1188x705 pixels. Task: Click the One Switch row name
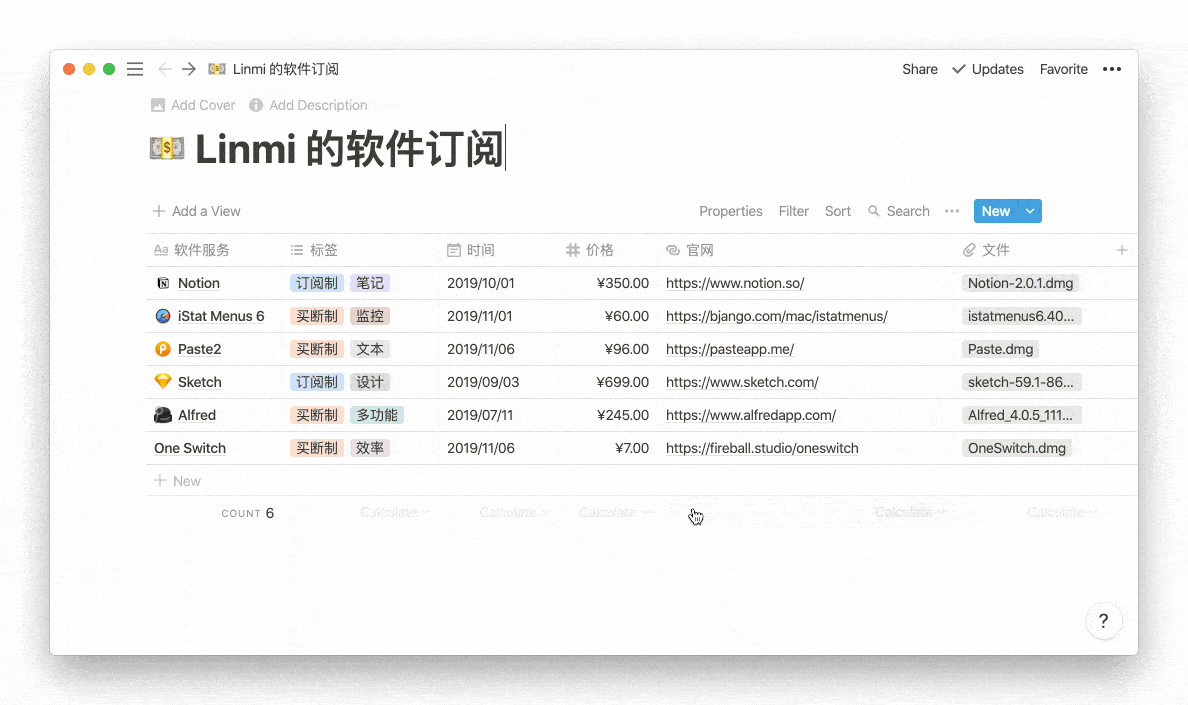pyautogui.click(x=190, y=448)
